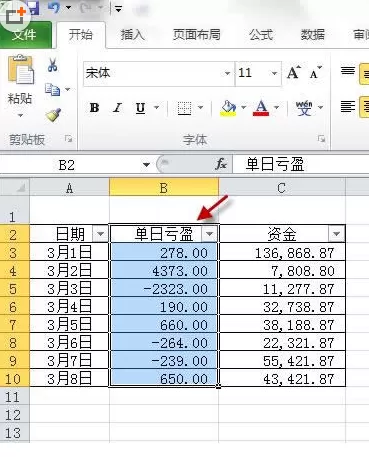This screenshot has height=457, width=369.
Task: Click the Copy icon
Action: point(52,89)
